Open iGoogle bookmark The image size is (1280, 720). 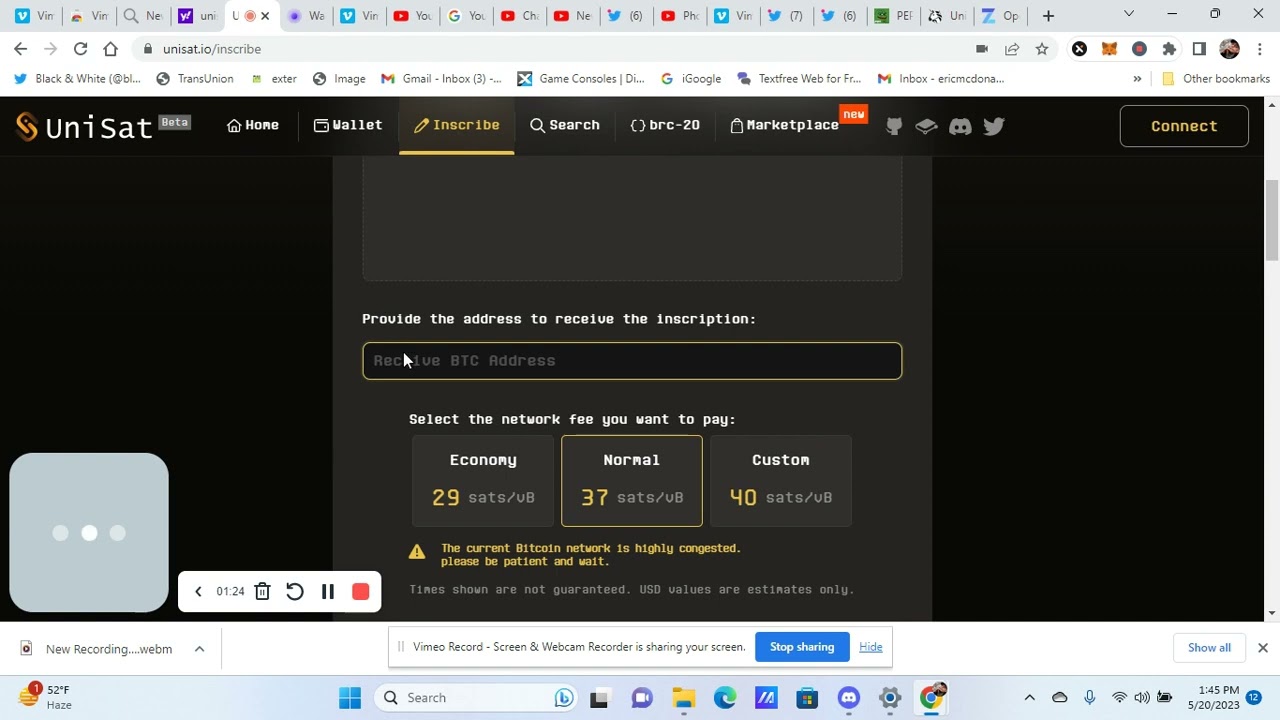[691, 79]
